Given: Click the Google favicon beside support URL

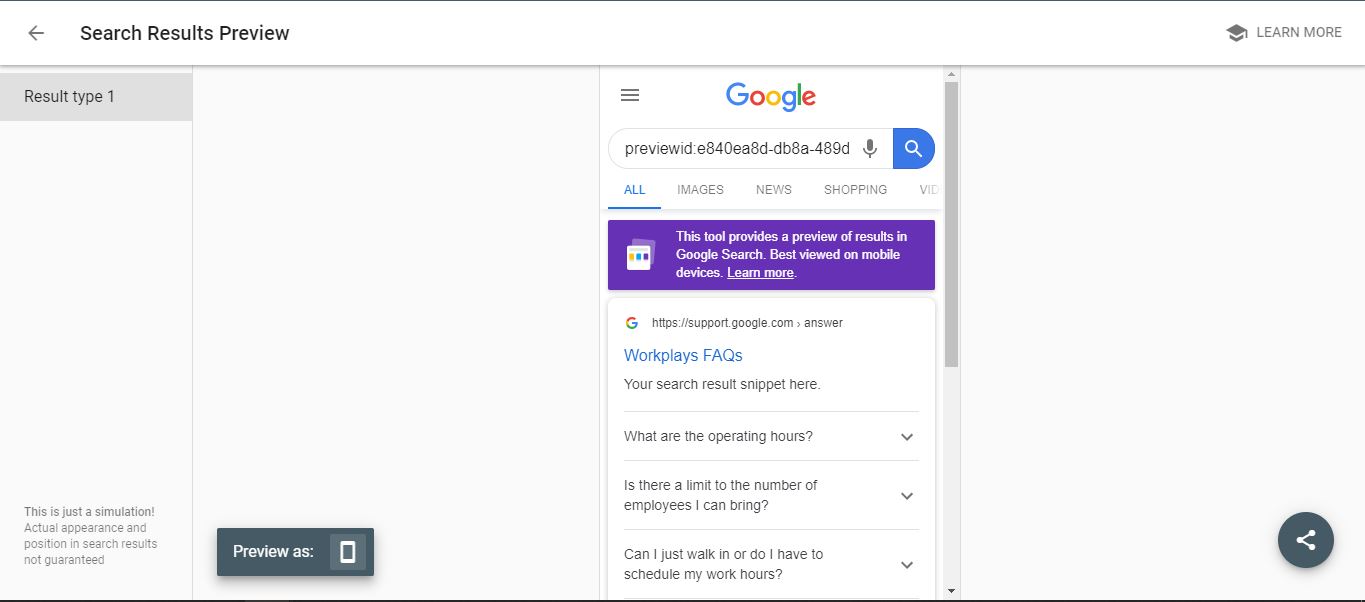Looking at the screenshot, I should (x=632, y=323).
